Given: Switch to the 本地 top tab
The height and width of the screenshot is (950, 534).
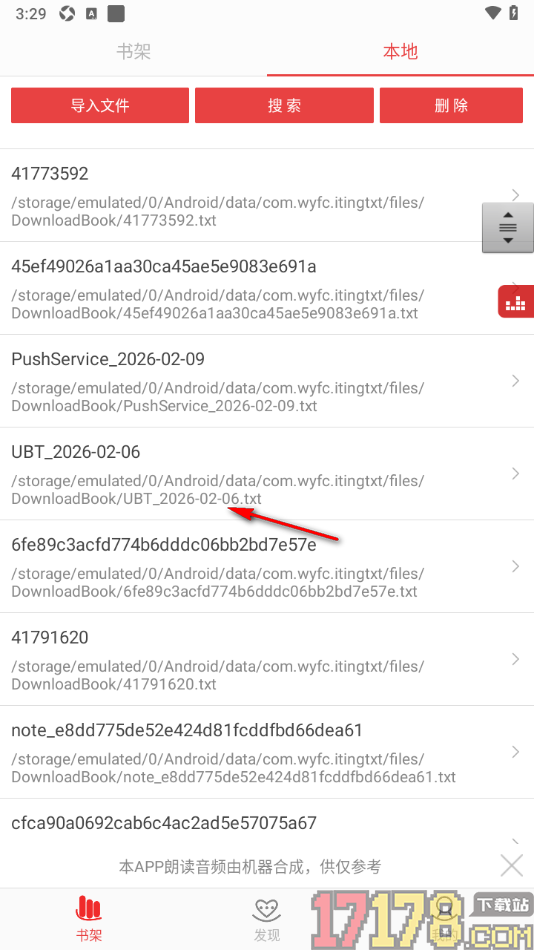Looking at the screenshot, I should click(401, 52).
